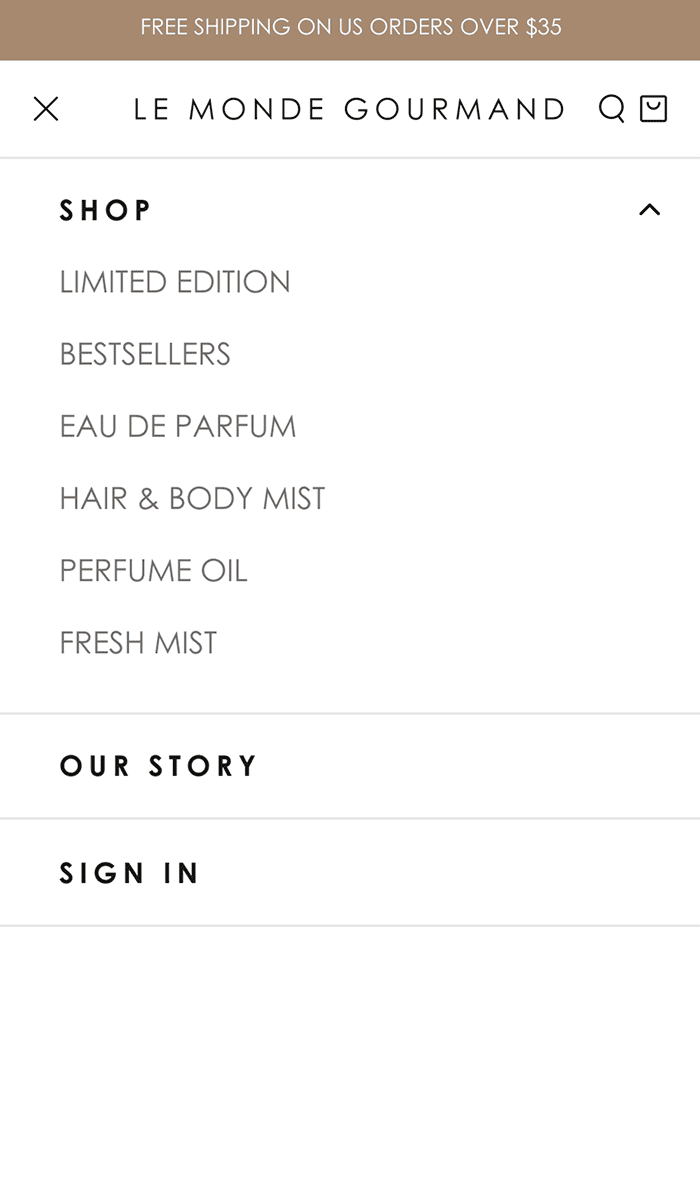Open the search magnifier icon
This screenshot has height=1200, width=700.
[611, 108]
